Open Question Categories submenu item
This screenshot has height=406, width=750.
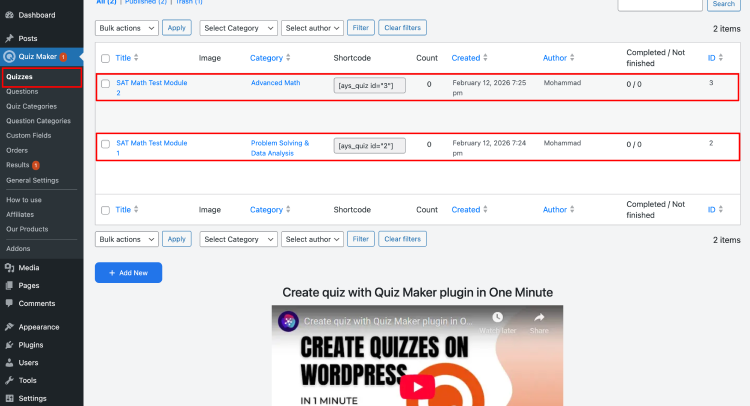click(38, 121)
